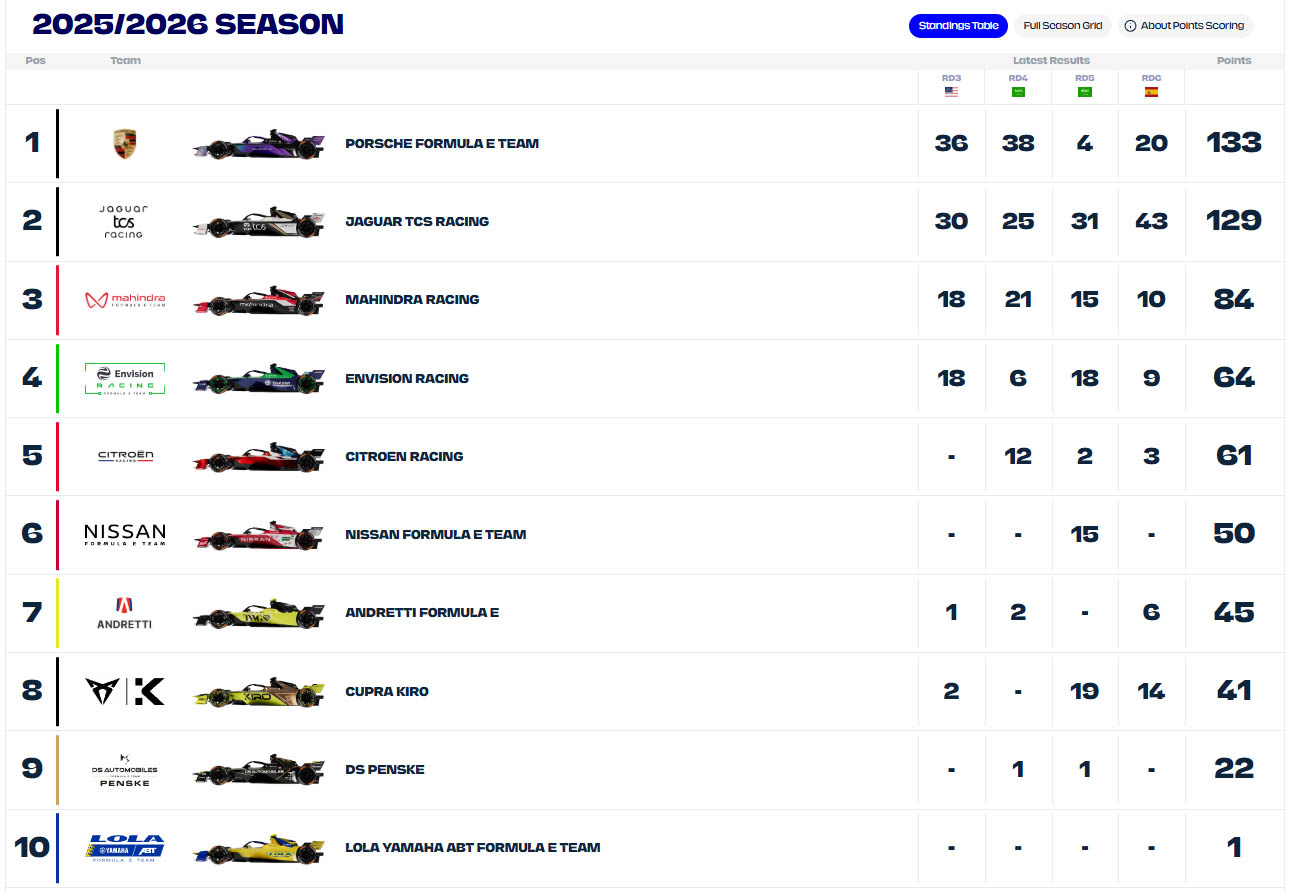Click the Team column header
Image resolution: width=1290 pixels, height=892 pixels.
125,61
